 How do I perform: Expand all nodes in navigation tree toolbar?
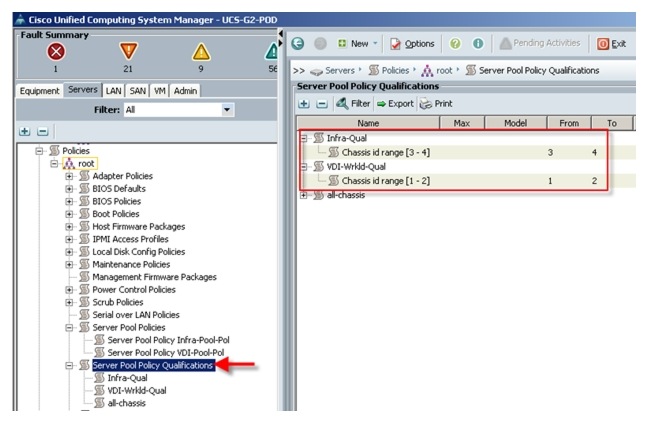(25, 131)
